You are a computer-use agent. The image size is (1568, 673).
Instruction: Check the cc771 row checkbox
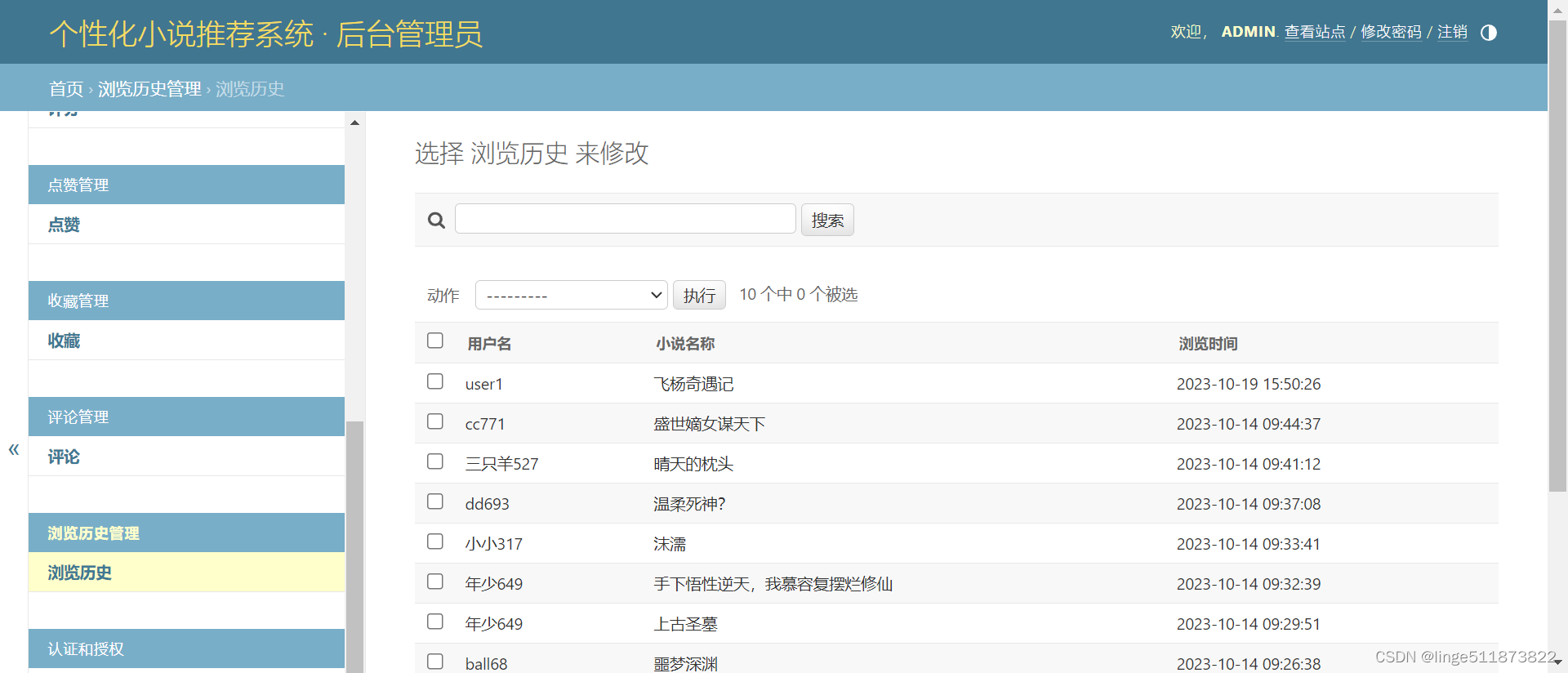coord(435,421)
